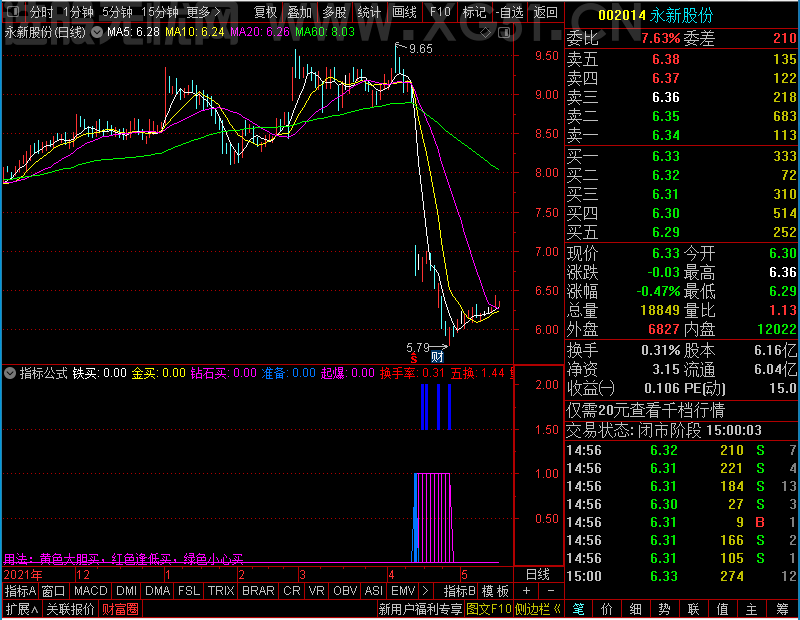Switch indicator to TRIX
Image resolution: width=800 pixels, height=620 pixels.
tap(221, 591)
